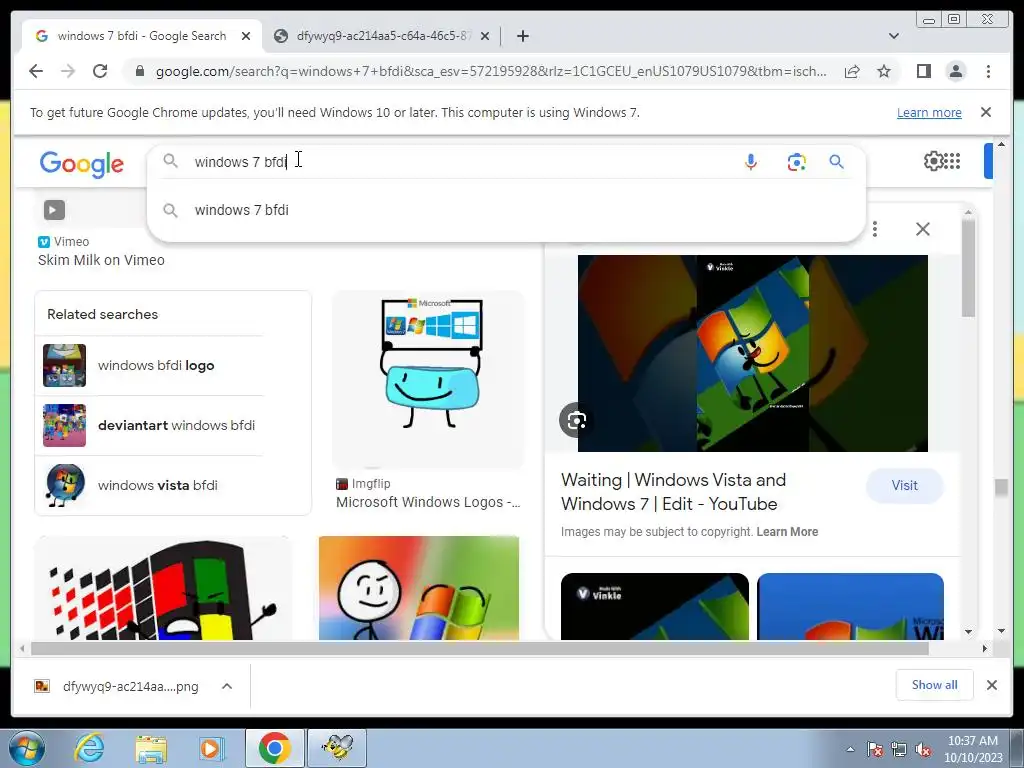This screenshot has height=768, width=1024.
Task: Expand the tab search dropdown
Action: click(x=894, y=36)
